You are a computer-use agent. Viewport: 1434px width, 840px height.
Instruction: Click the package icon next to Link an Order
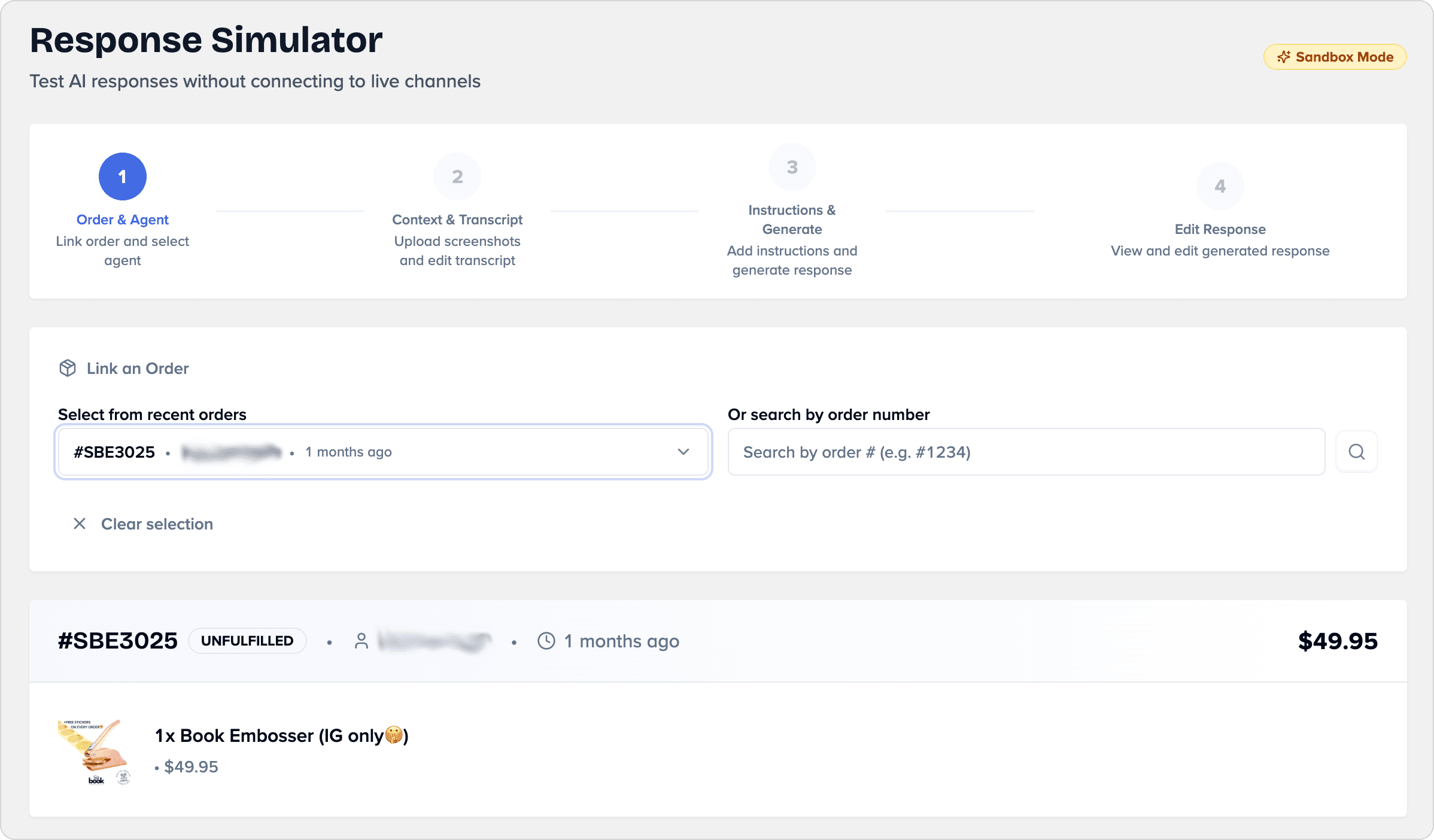click(68, 368)
